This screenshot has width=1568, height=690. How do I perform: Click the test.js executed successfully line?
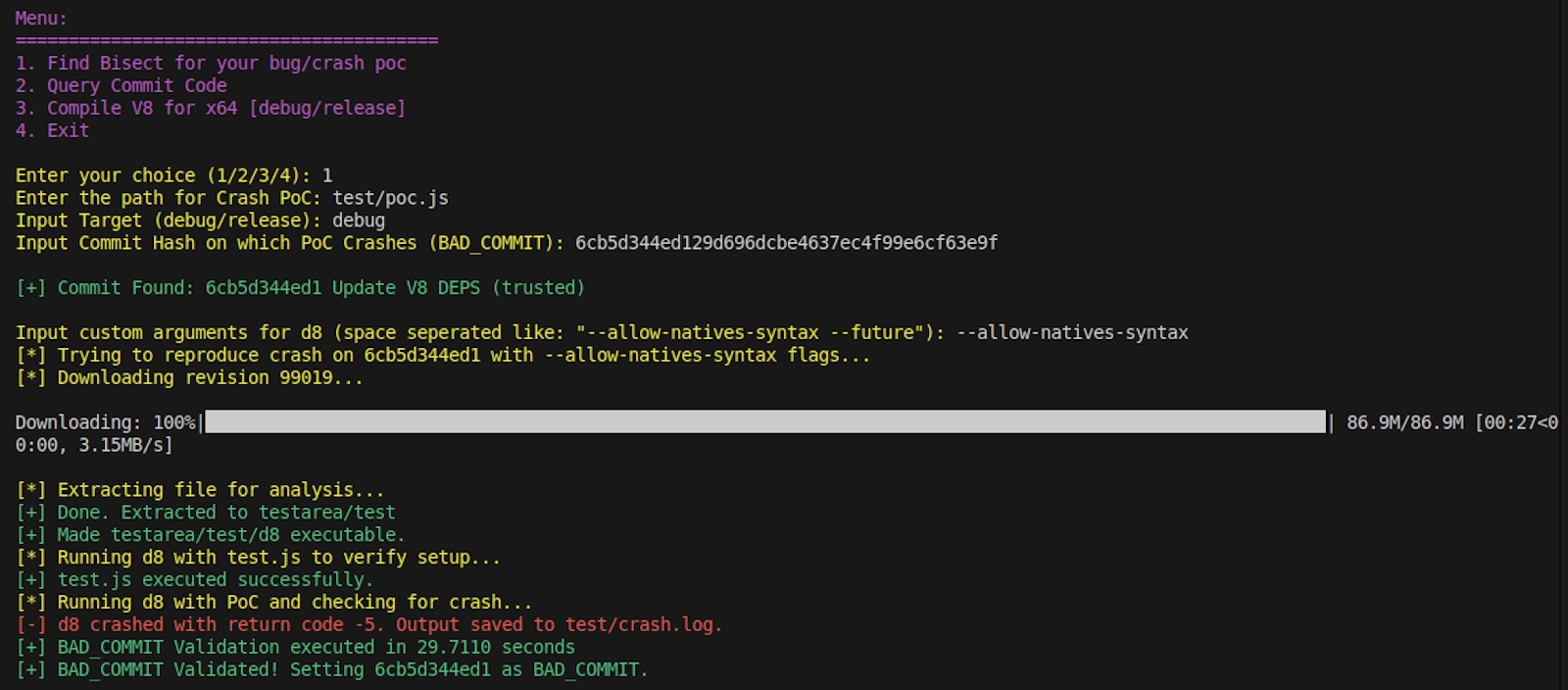(195, 580)
